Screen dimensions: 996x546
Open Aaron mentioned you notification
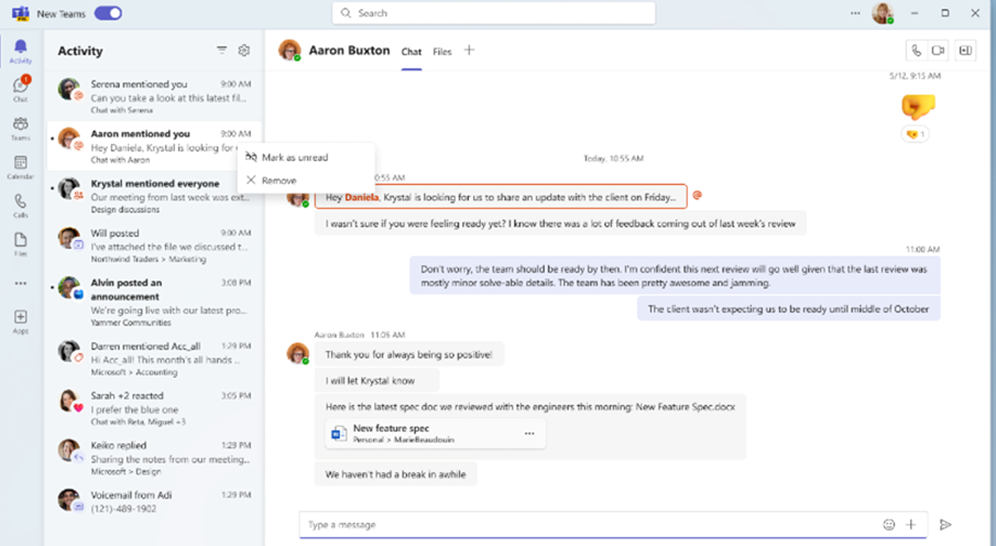154,146
